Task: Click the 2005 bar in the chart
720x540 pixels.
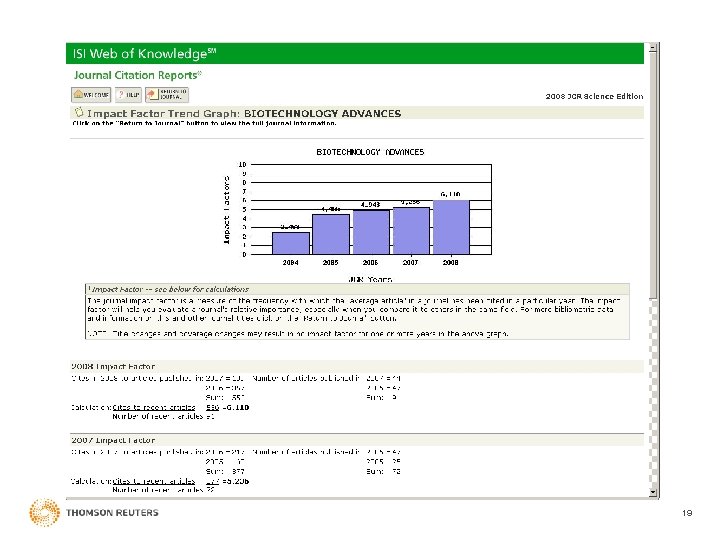Action: pos(331,234)
